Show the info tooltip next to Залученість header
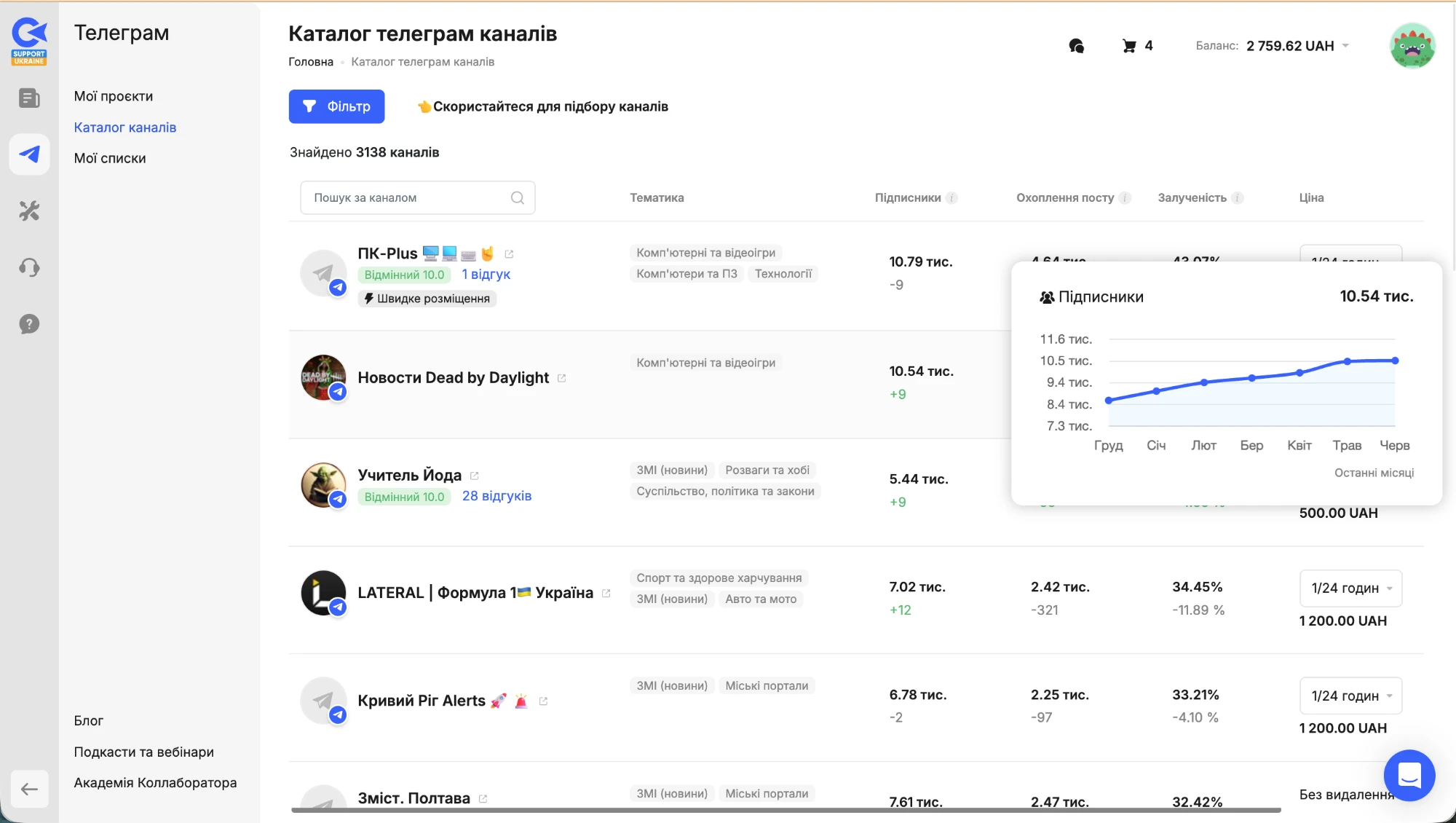The height and width of the screenshot is (823, 1456). 1238,198
